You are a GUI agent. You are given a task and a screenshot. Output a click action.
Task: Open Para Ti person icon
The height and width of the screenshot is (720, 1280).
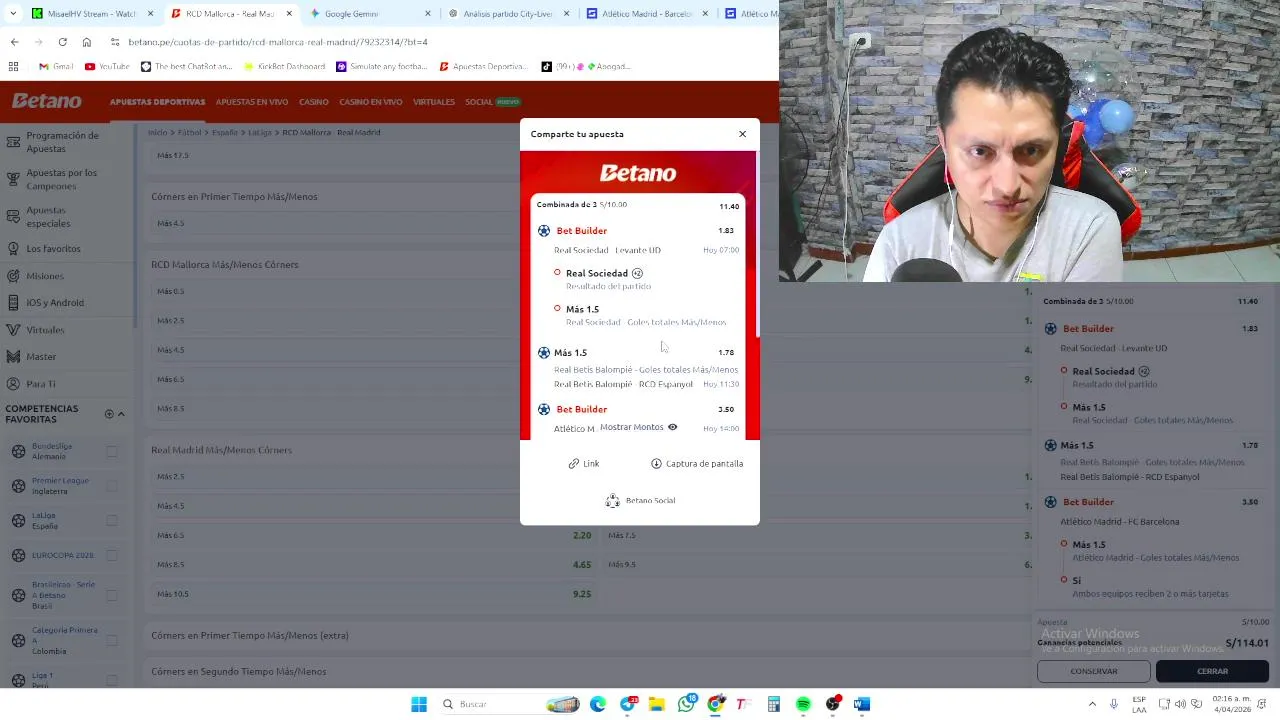13,383
